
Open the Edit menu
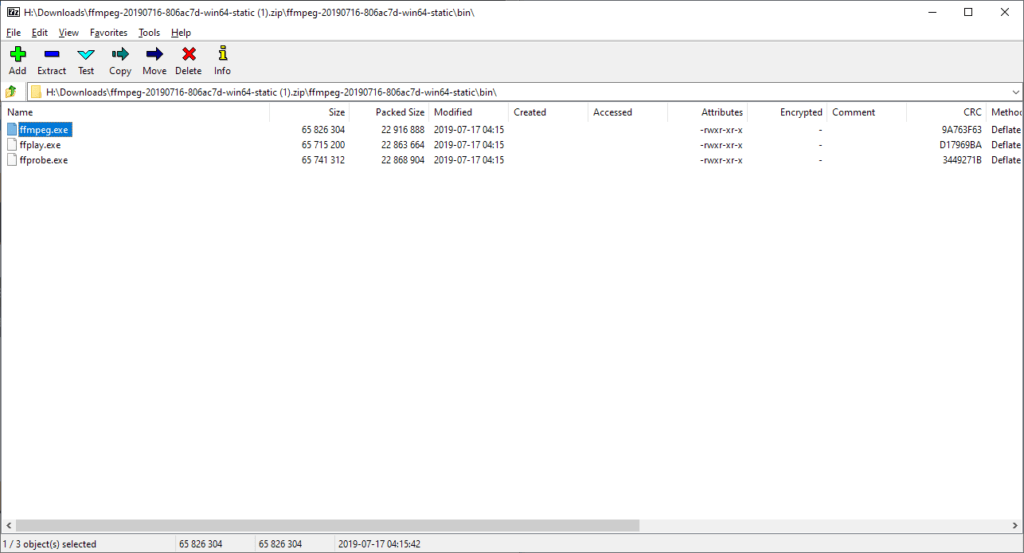(39, 33)
